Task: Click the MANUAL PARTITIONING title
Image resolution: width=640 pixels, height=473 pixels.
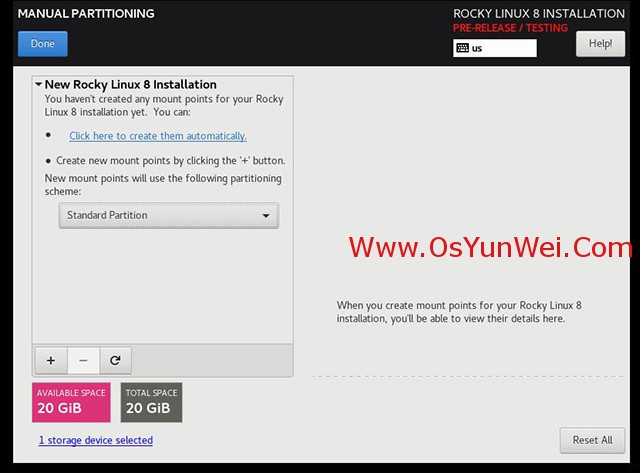Action: click(x=86, y=13)
